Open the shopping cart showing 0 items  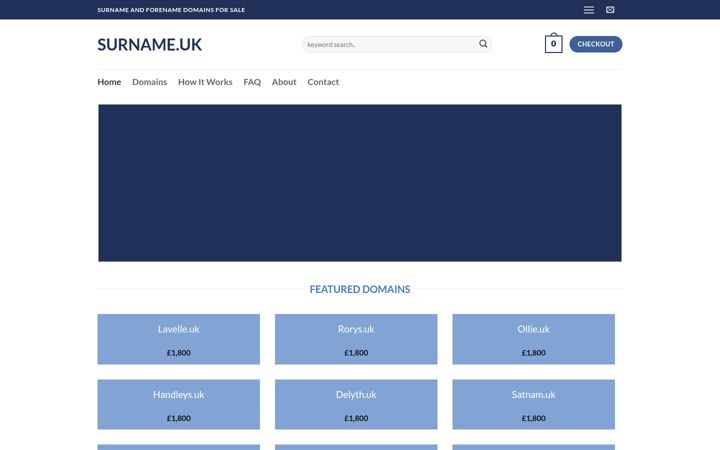click(x=553, y=44)
